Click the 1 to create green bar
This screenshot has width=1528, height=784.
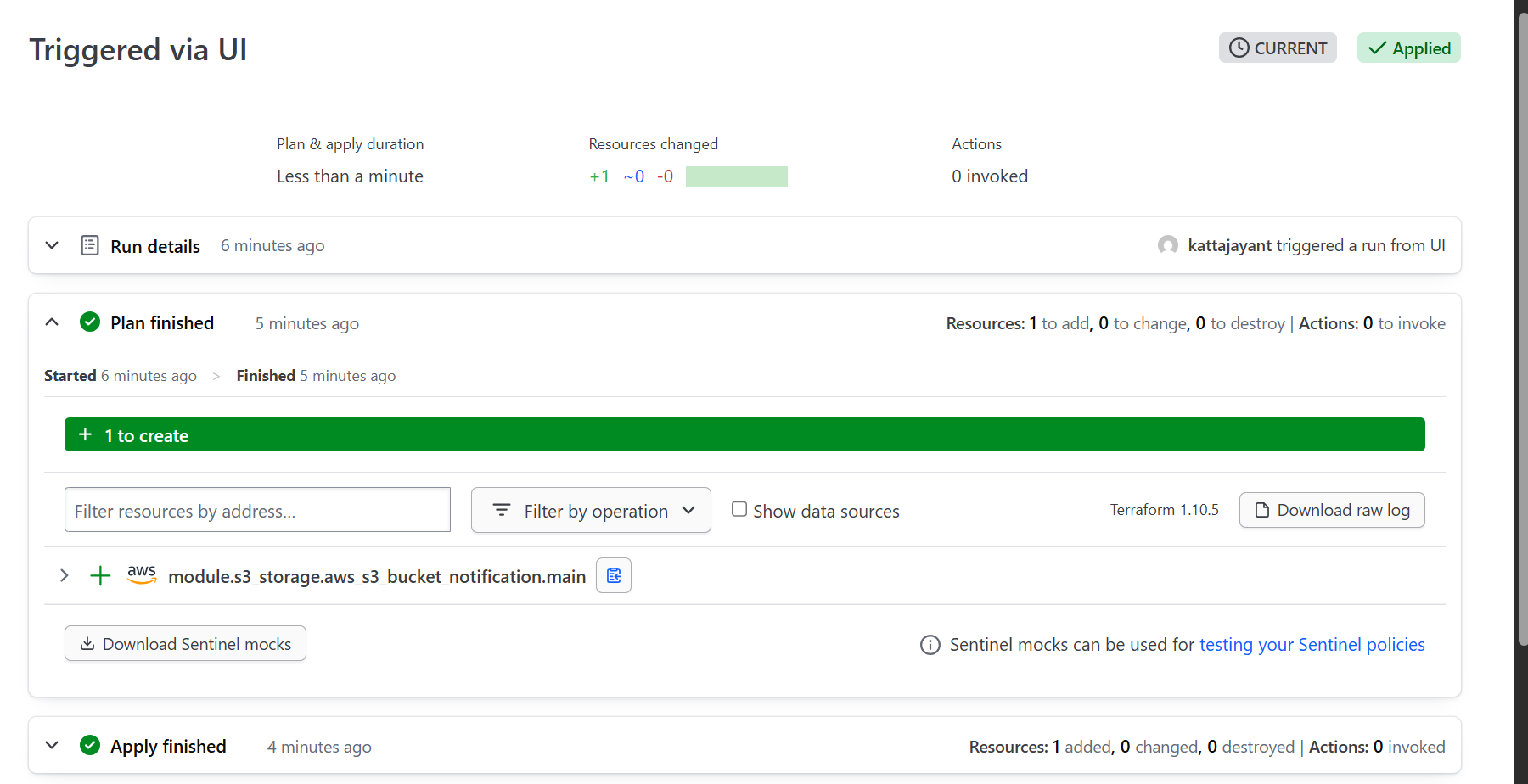(x=744, y=434)
